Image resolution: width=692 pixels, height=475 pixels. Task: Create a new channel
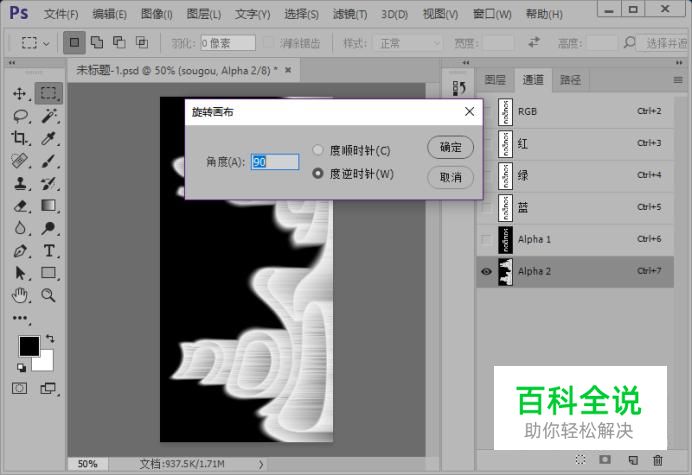pyautogui.click(x=633, y=460)
